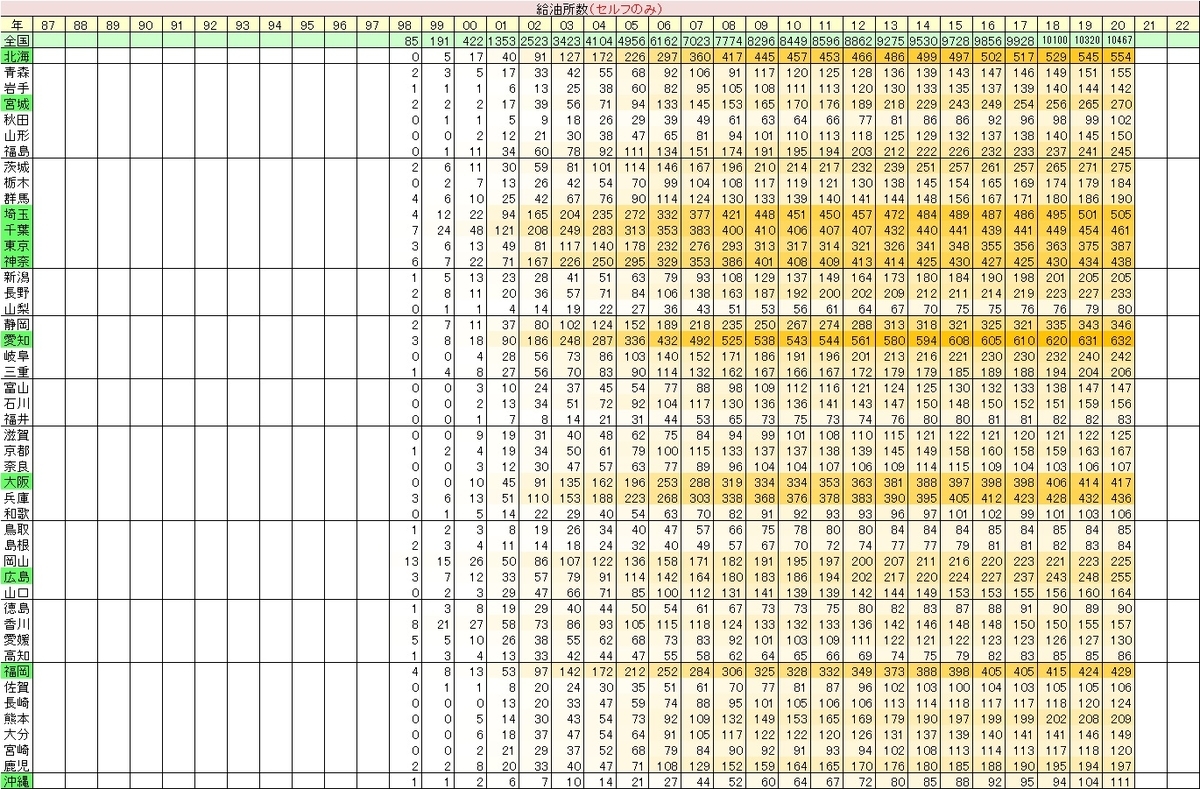Click the 鹿児 row label
Image resolution: width=1200 pixels, height=789 pixels.
click(16, 765)
